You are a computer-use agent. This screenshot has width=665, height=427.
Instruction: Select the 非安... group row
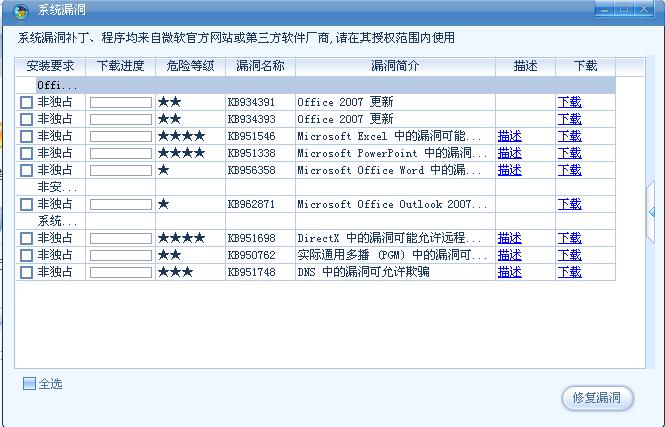point(316,187)
